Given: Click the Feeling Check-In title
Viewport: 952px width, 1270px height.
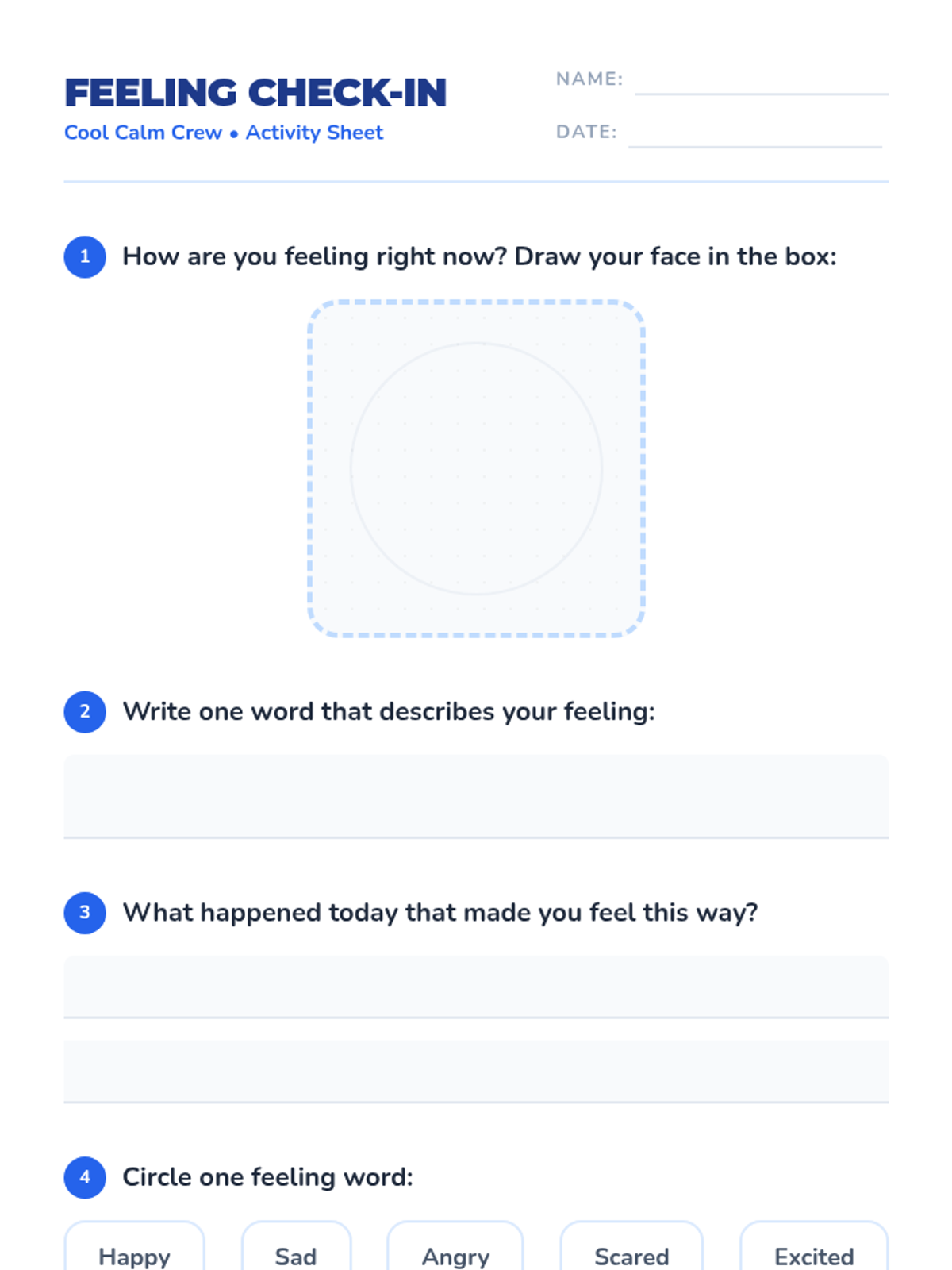Looking at the screenshot, I should tap(255, 93).
